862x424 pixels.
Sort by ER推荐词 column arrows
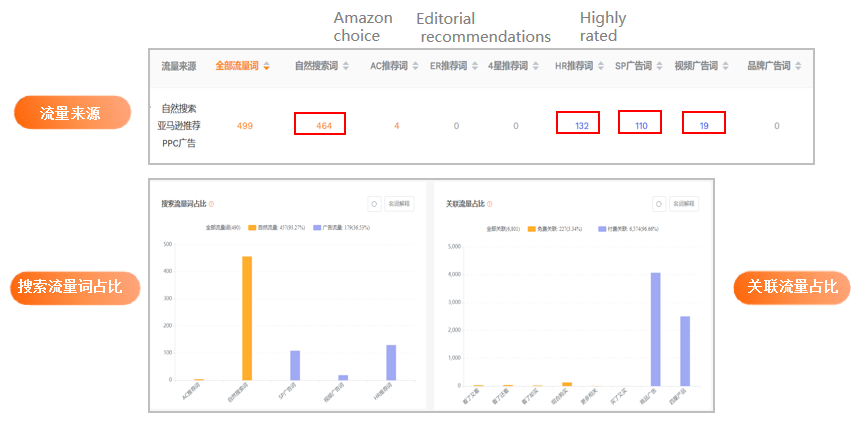pyautogui.click(x=475, y=66)
